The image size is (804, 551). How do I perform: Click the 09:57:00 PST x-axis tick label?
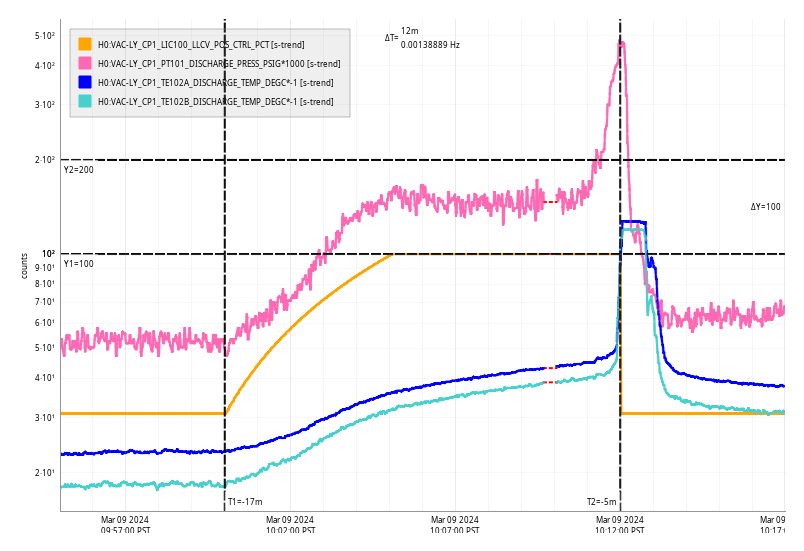coord(125,525)
